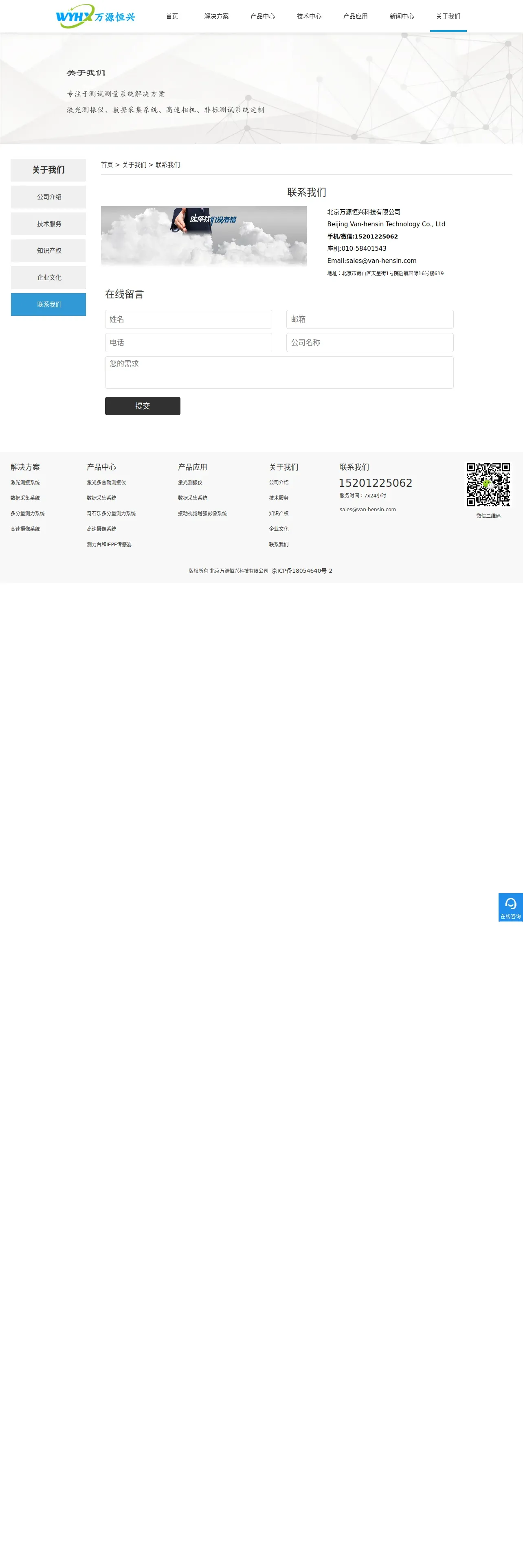Click footer heading 产品中心
Screen dimensions: 523x1568
click(101, 467)
